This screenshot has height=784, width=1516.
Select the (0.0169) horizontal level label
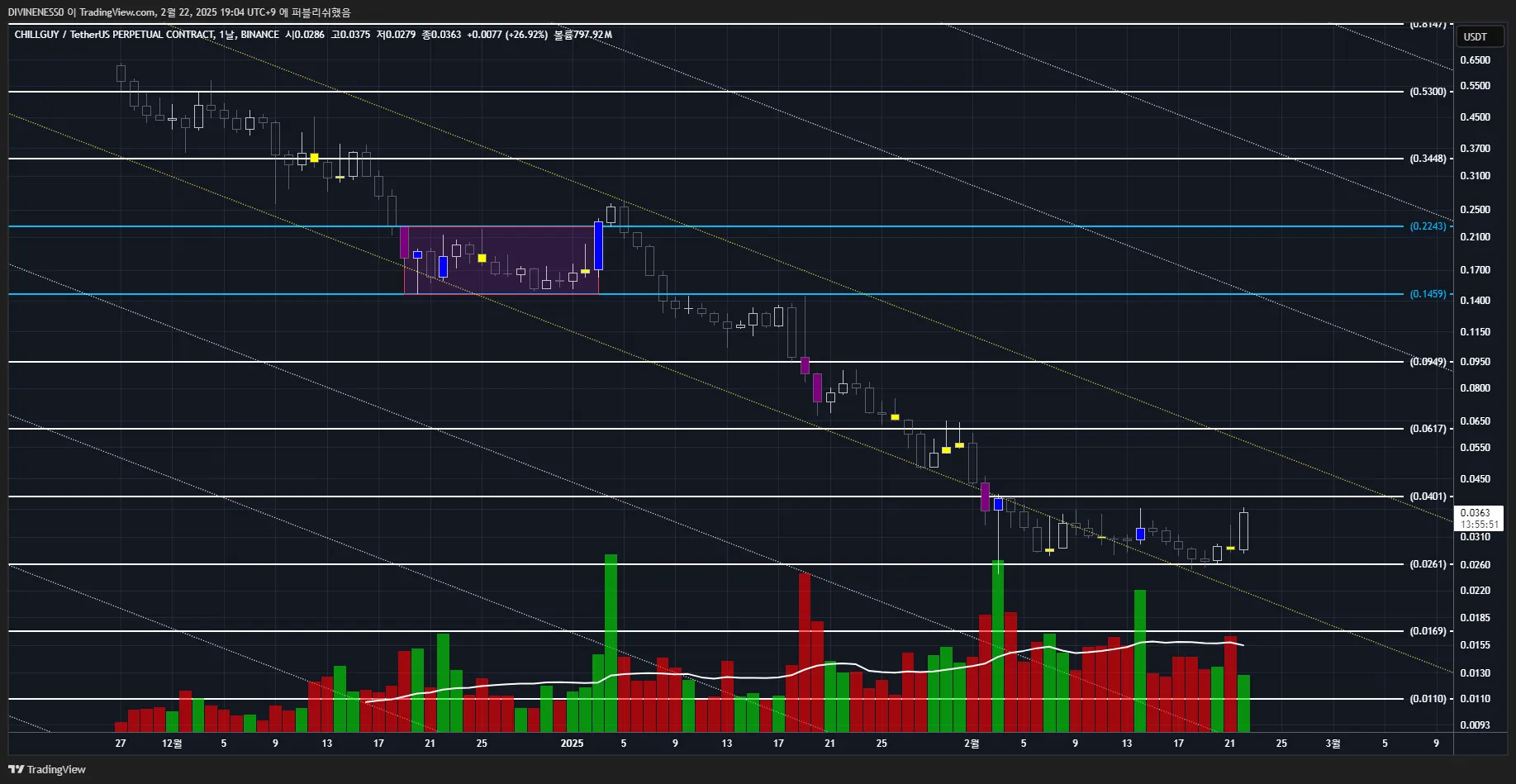pos(1428,631)
